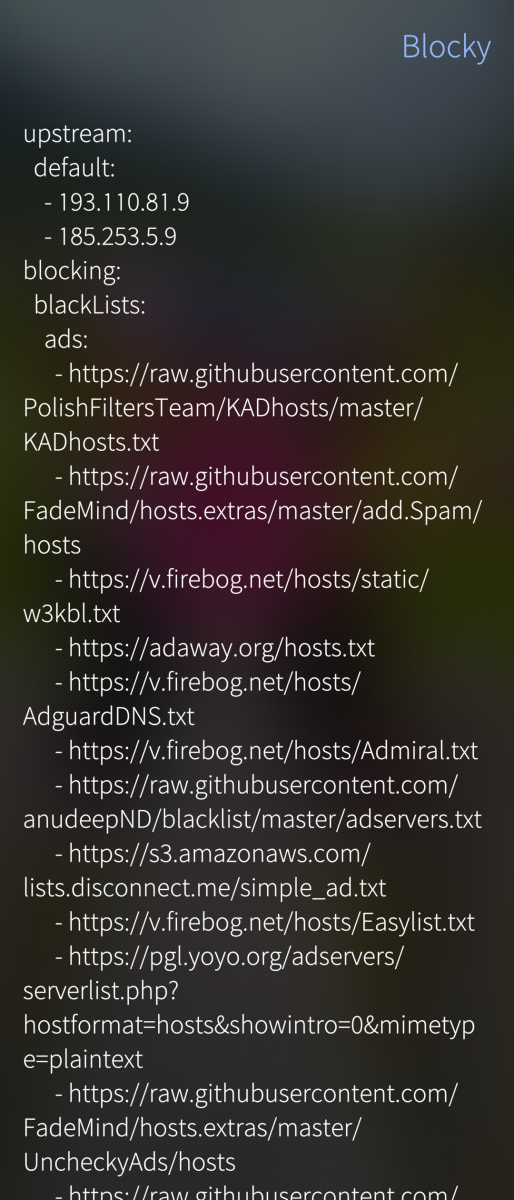The image size is (514, 1200).
Task: Select the 'default:' configuration line
Action: point(75,168)
